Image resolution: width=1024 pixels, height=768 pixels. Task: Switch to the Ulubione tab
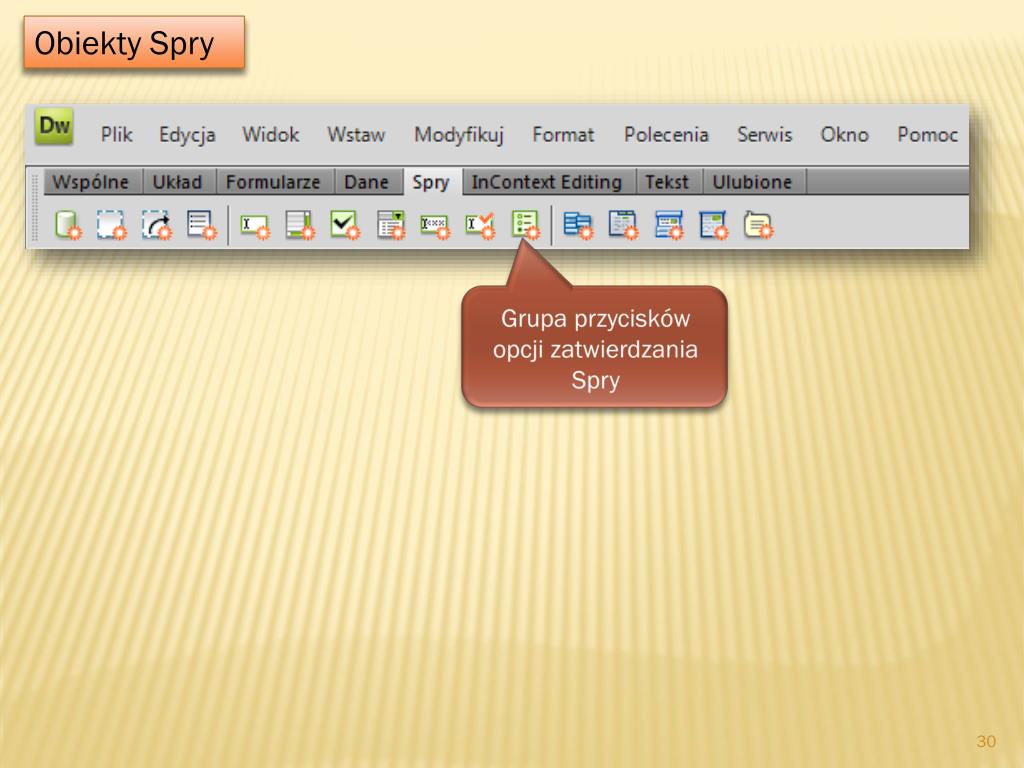click(753, 182)
